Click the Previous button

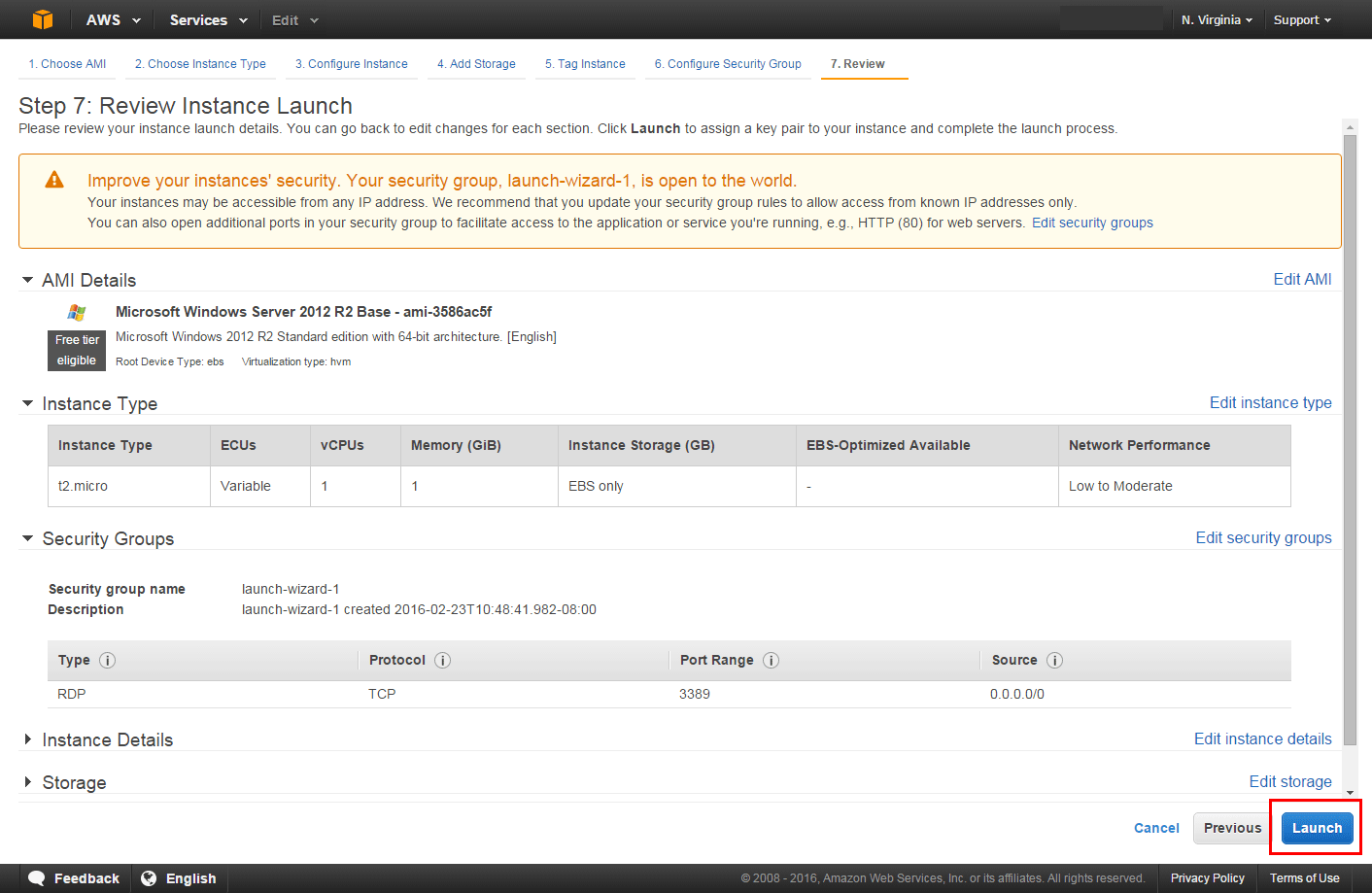click(1231, 828)
